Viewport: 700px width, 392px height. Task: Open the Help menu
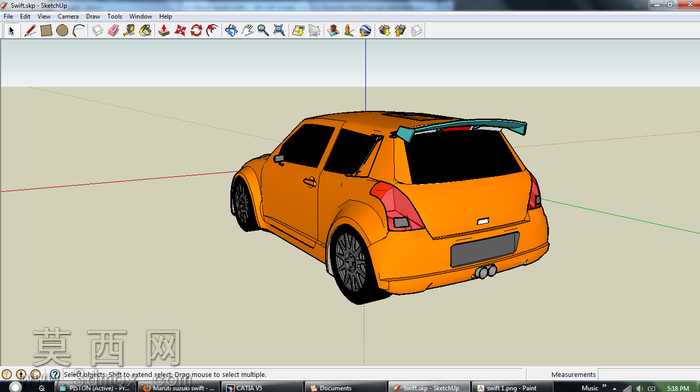[x=165, y=17]
